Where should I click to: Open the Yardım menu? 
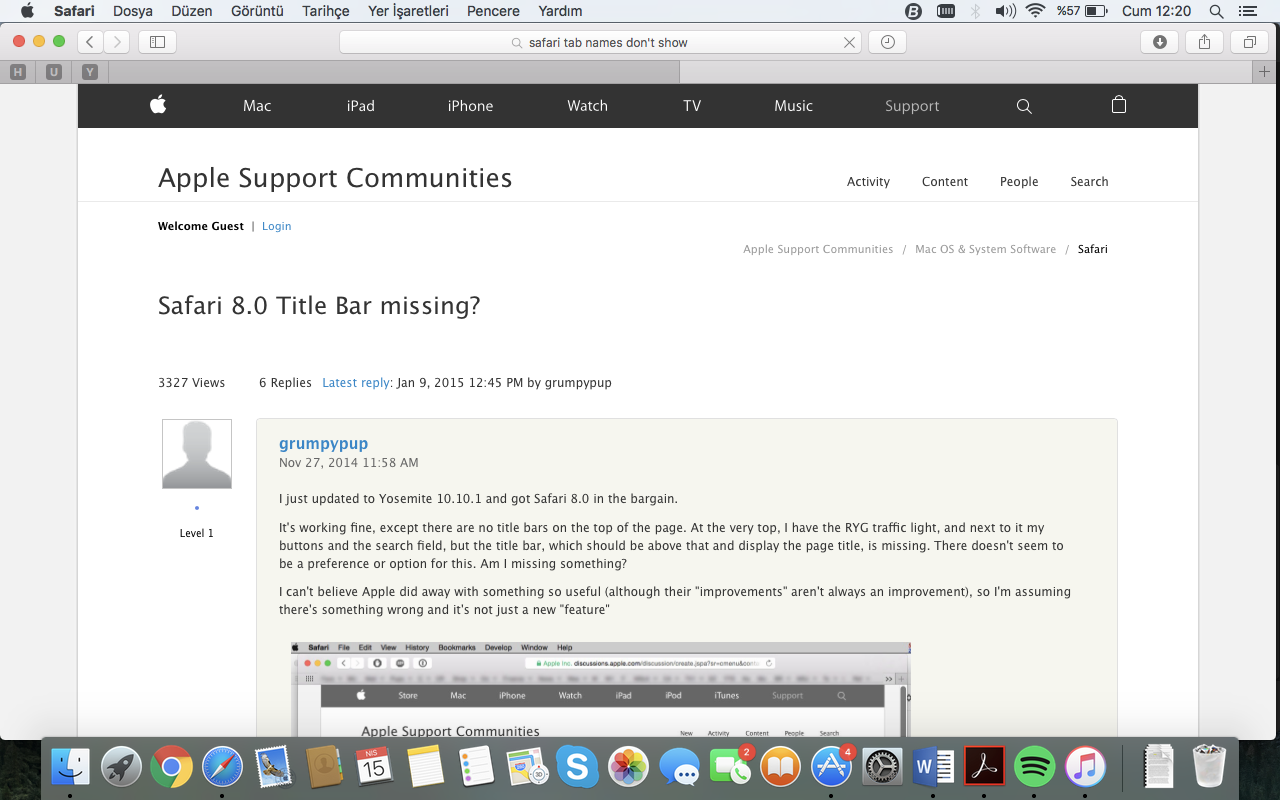click(560, 11)
